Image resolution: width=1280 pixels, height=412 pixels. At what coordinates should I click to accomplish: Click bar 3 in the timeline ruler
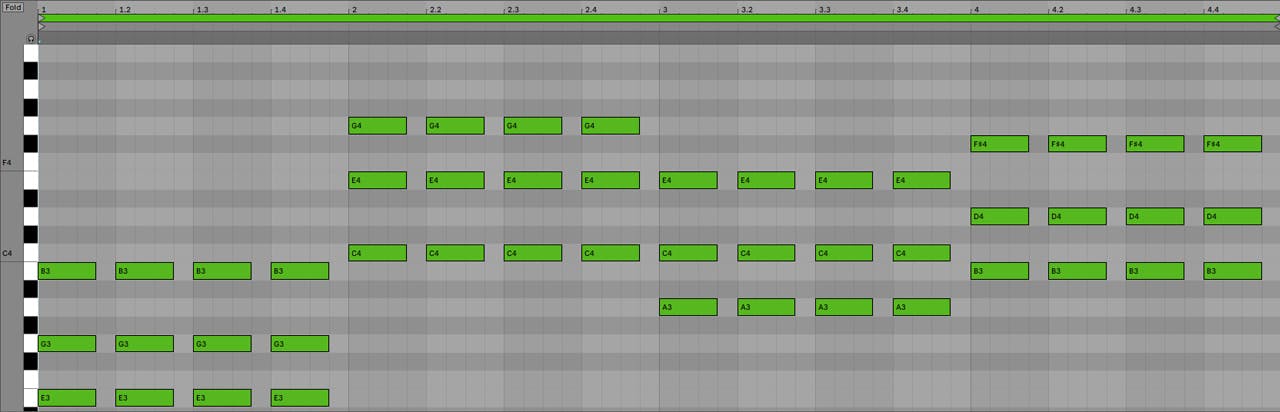pos(664,8)
